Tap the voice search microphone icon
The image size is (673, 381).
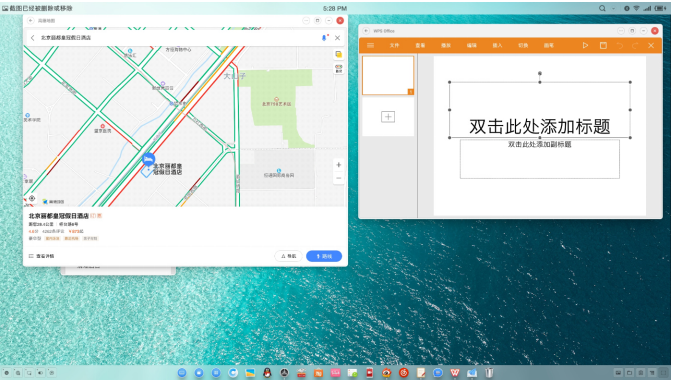coord(324,38)
